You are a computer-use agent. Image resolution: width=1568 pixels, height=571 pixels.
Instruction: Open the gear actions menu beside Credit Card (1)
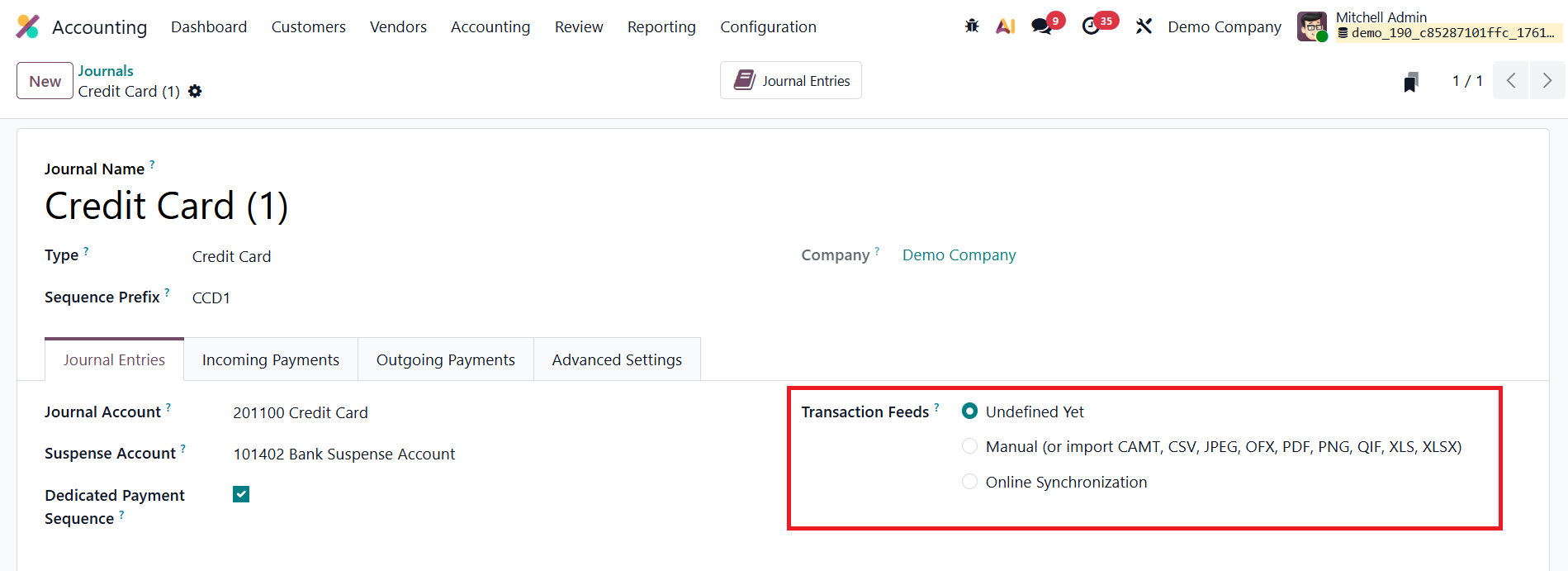(x=195, y=92)
